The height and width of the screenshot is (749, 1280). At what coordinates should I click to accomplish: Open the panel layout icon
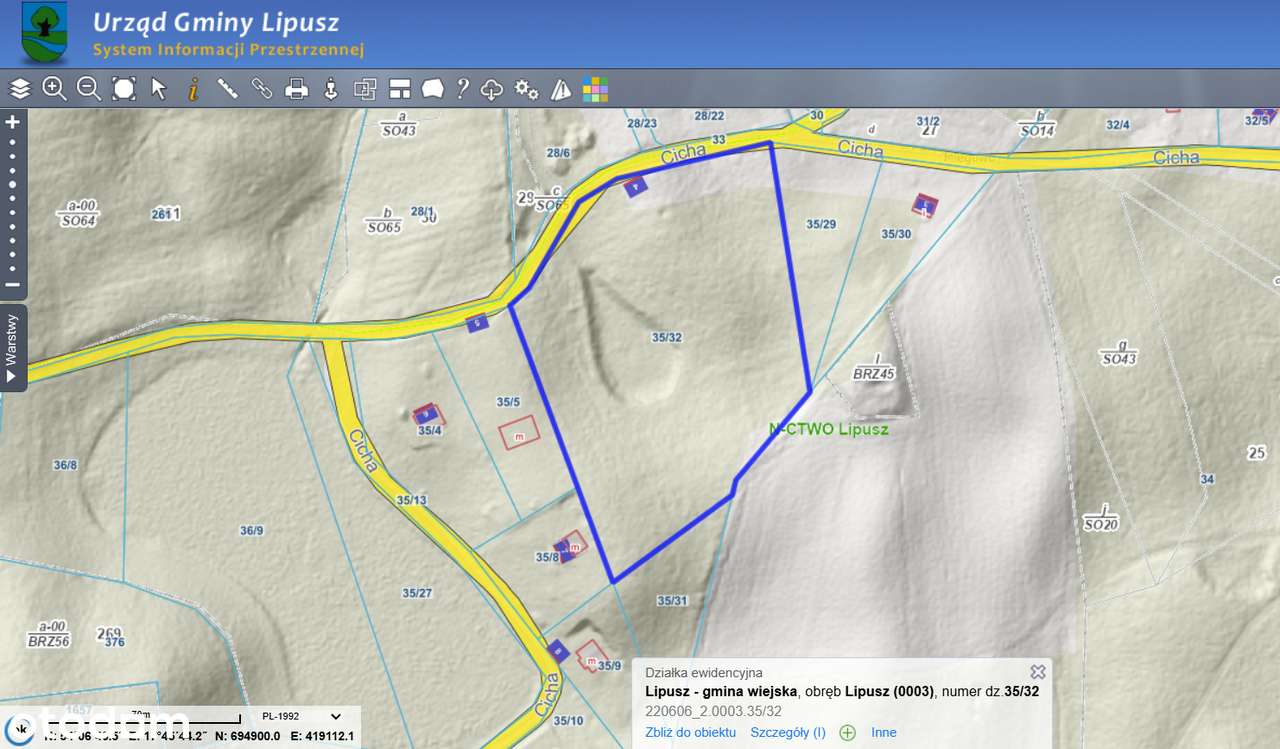point(400,89)
